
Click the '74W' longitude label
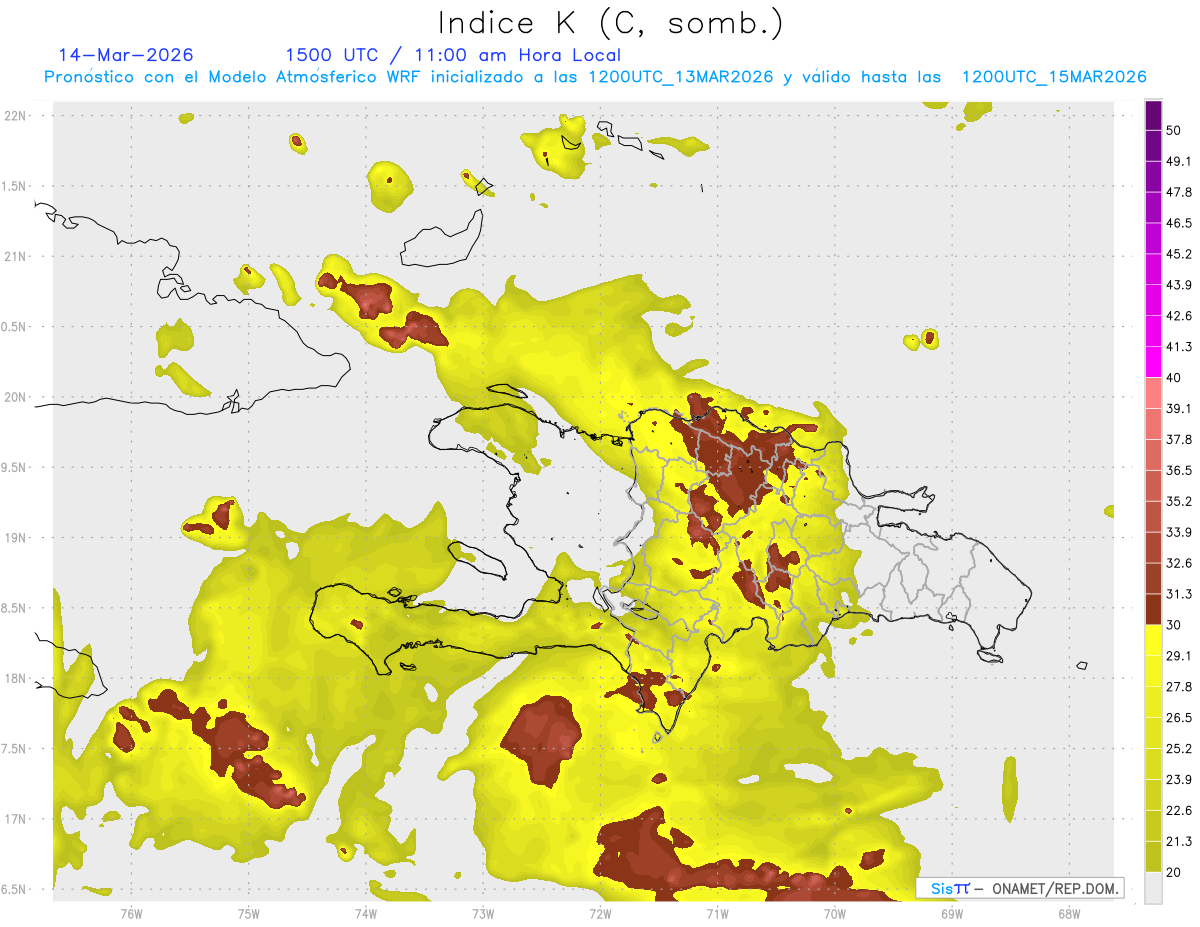coord(366,913)
